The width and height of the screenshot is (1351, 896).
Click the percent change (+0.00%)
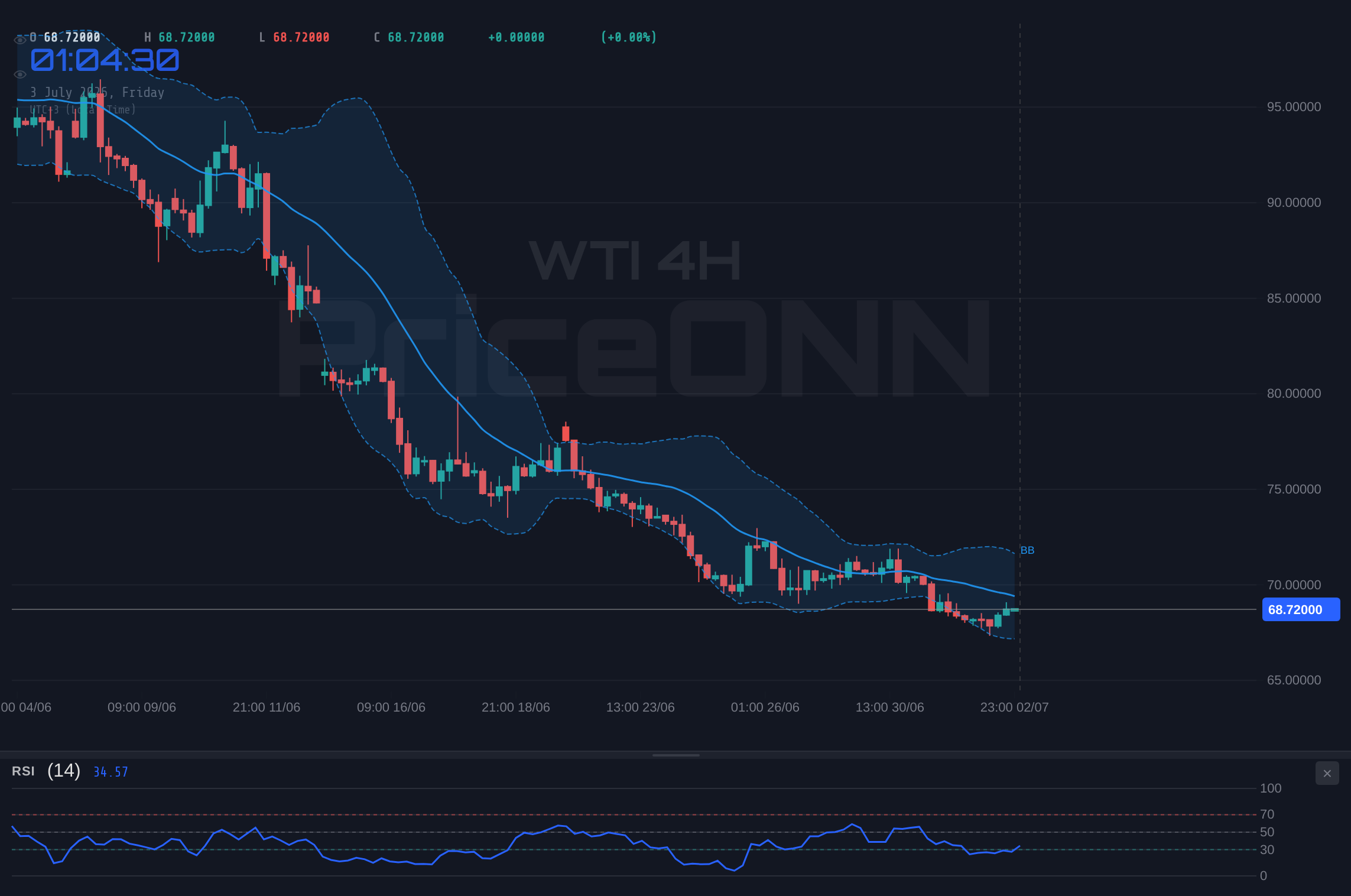(629, 37)
